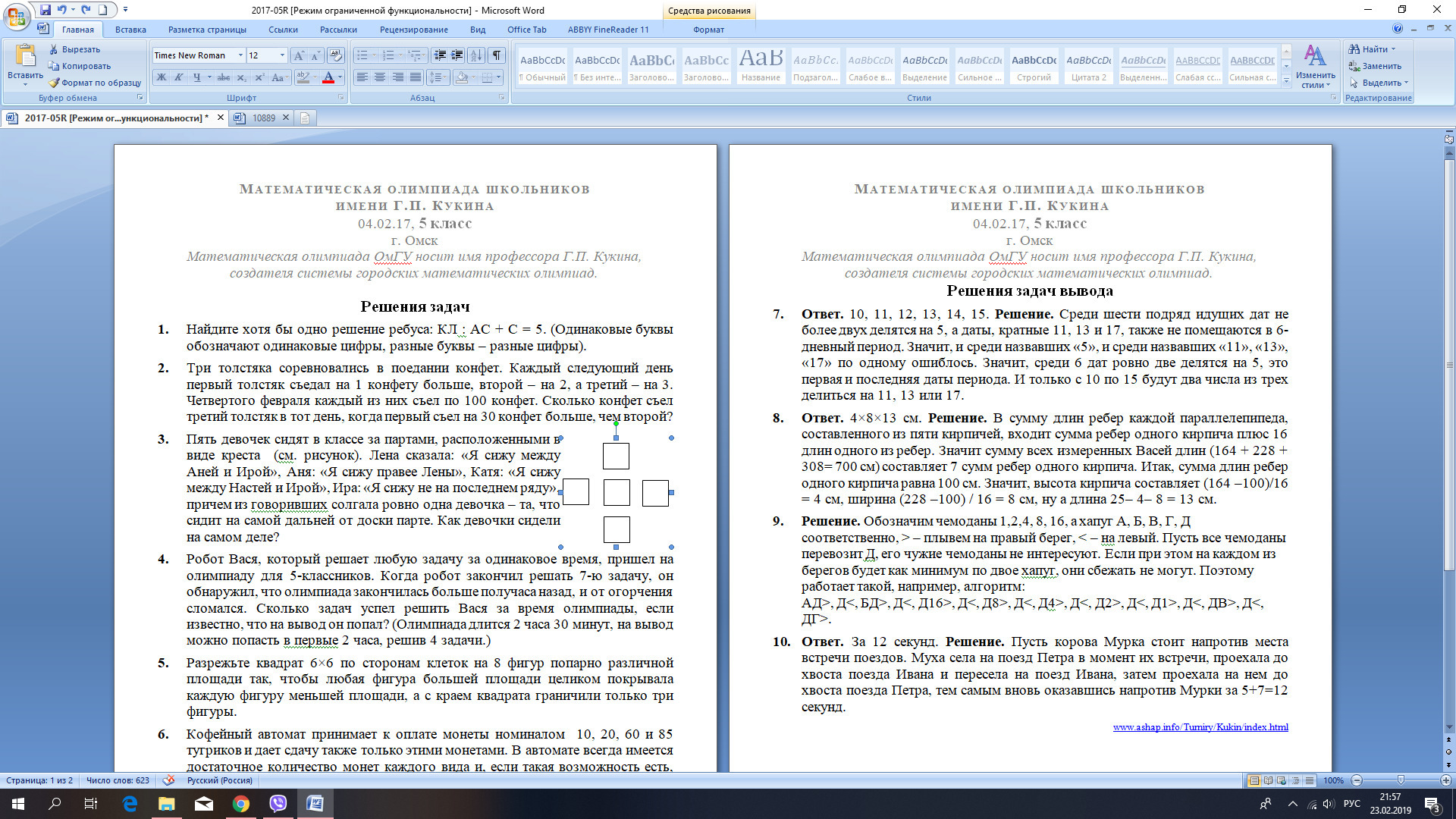Switch to the 10889 document tab
This screenshot has height=819, width=1456.
pyautogui.click(x=263, y=118)
